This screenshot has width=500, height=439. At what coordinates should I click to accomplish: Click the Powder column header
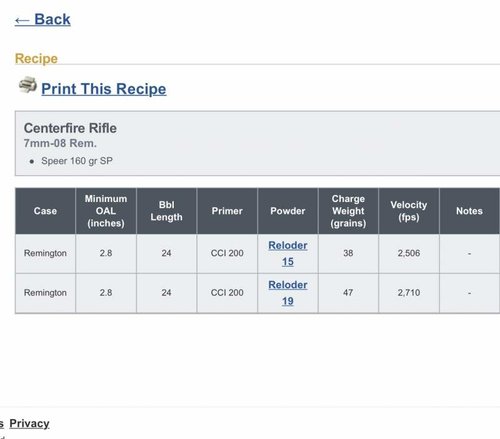coord(288,211)
